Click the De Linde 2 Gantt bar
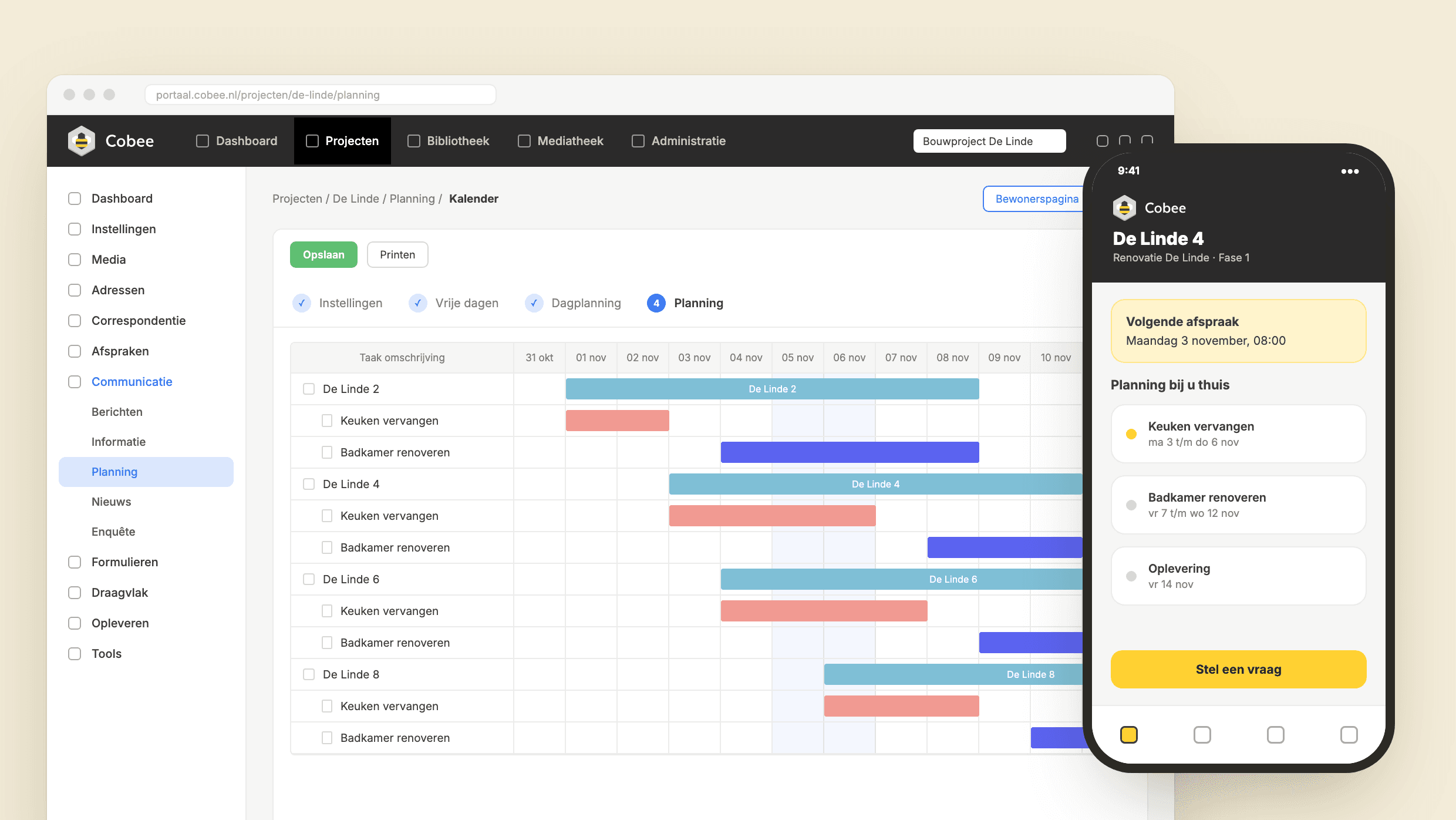The image size is (1456, 820). (x=772, y=389)
